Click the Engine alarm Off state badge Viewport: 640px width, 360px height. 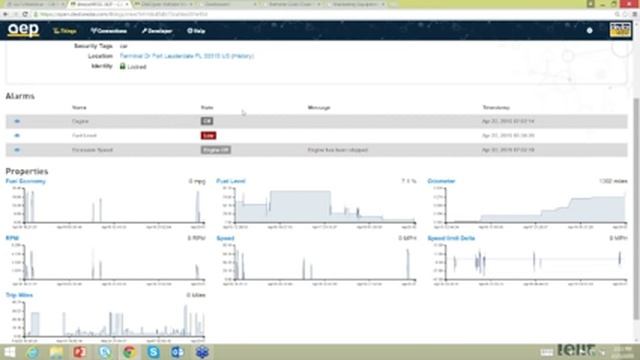(207, 121)
